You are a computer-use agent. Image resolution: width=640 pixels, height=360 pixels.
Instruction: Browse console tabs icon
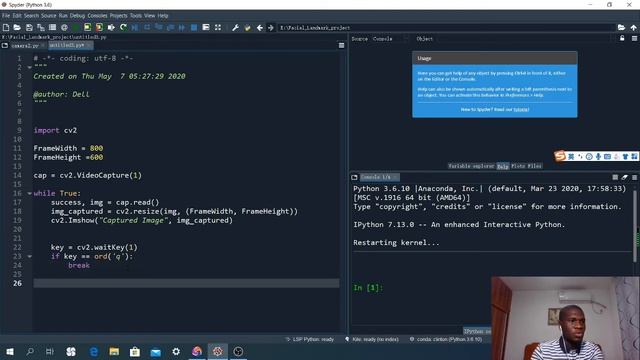click(354, 177)
